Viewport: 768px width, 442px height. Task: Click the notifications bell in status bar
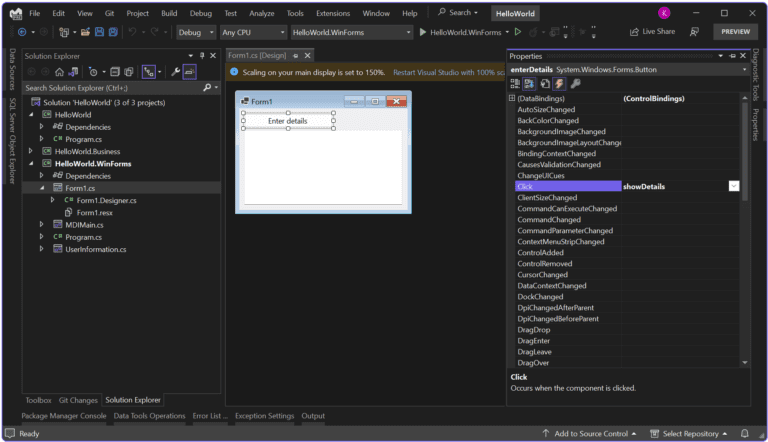coord(744,434)
